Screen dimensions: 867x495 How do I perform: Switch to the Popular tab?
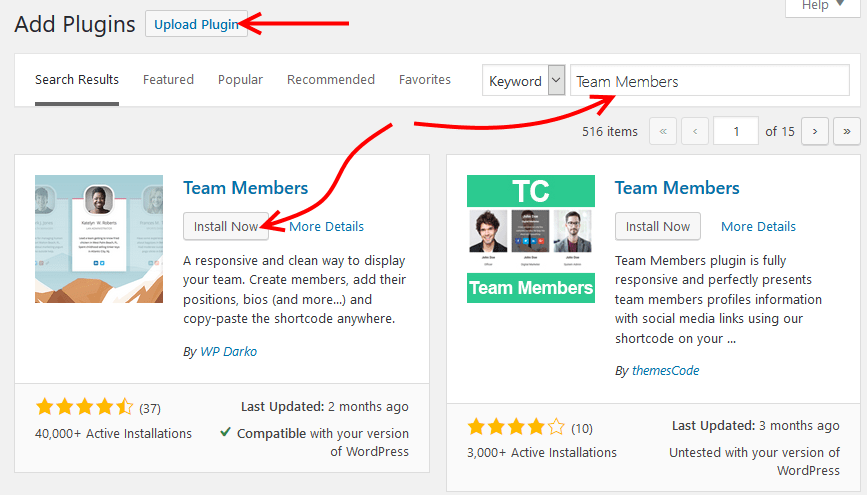click(240, 80)
